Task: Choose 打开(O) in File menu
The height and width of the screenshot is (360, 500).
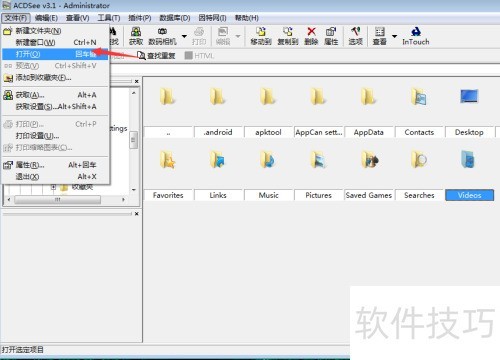Action: tap(55, 54)
